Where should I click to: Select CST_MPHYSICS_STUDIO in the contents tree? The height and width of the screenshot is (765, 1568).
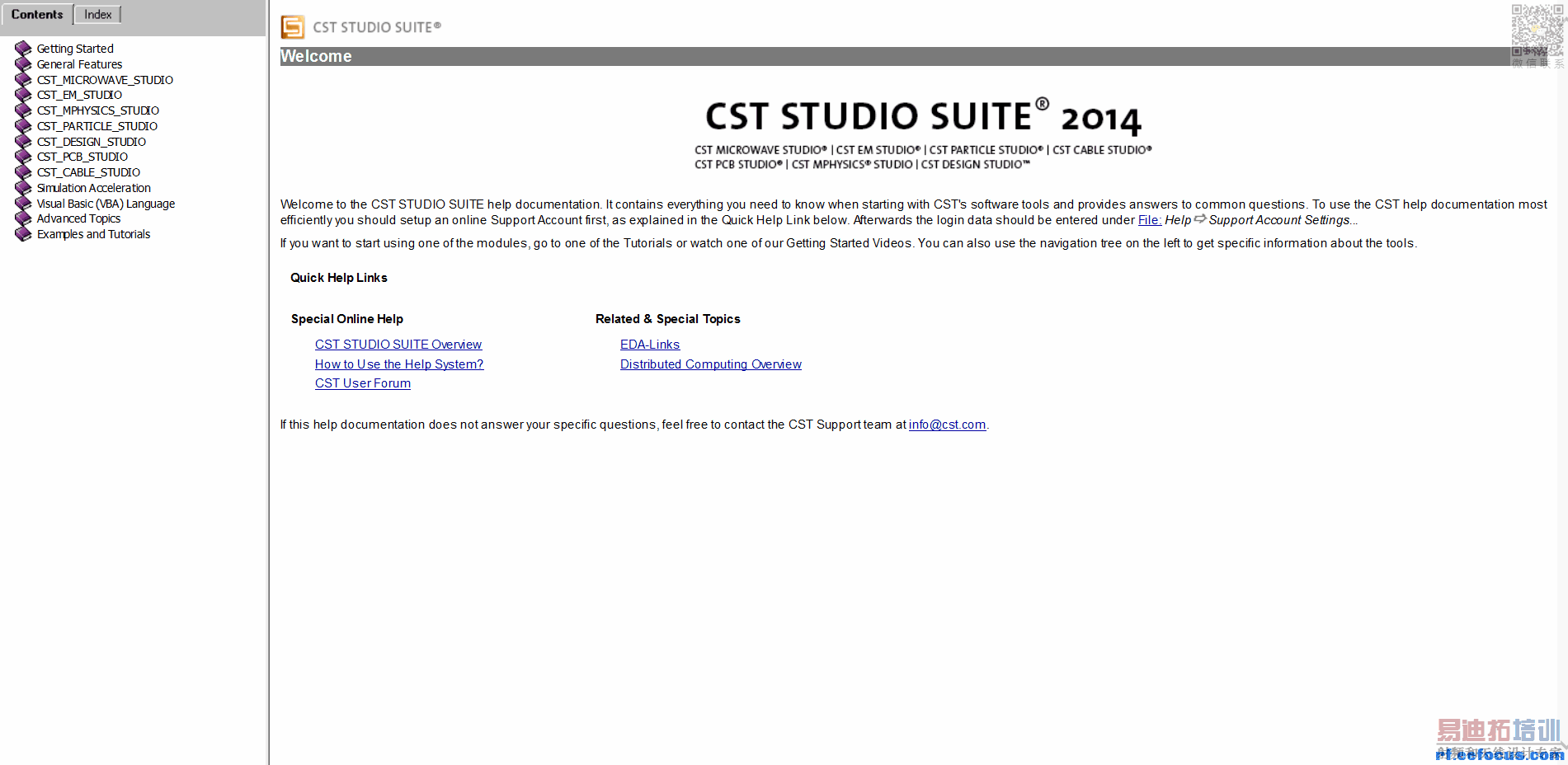click(98, 110)
